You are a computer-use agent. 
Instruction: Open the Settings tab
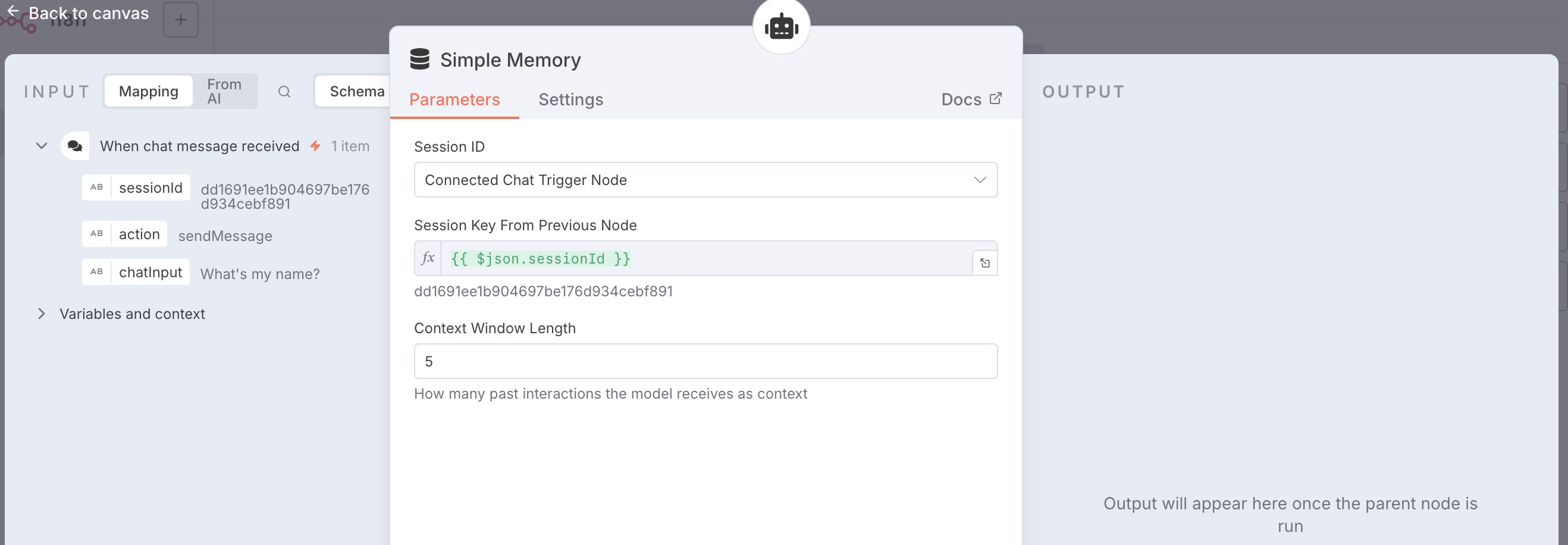pos(570,99)
